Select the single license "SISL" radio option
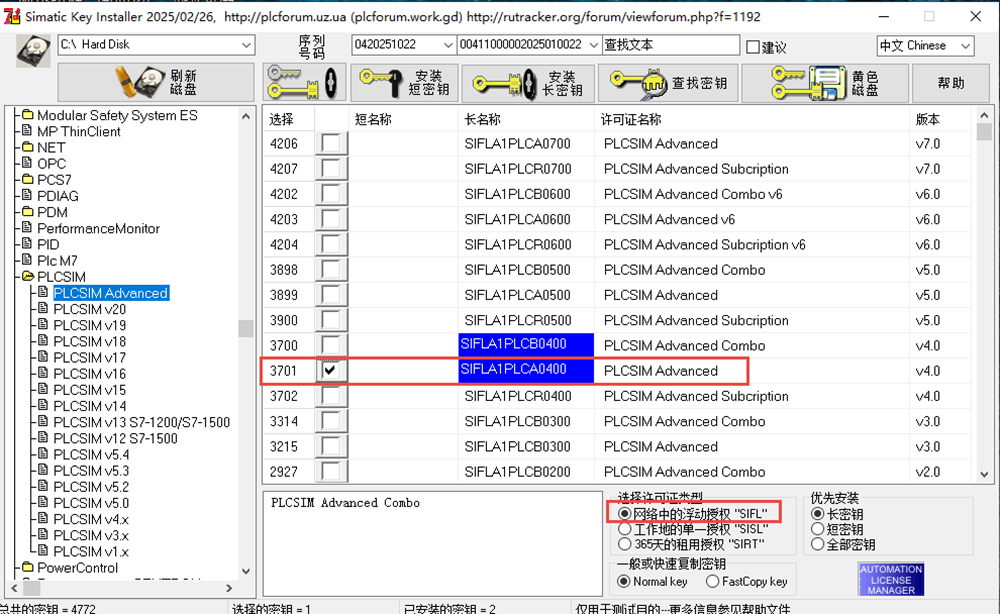 [x=625, y=528]
